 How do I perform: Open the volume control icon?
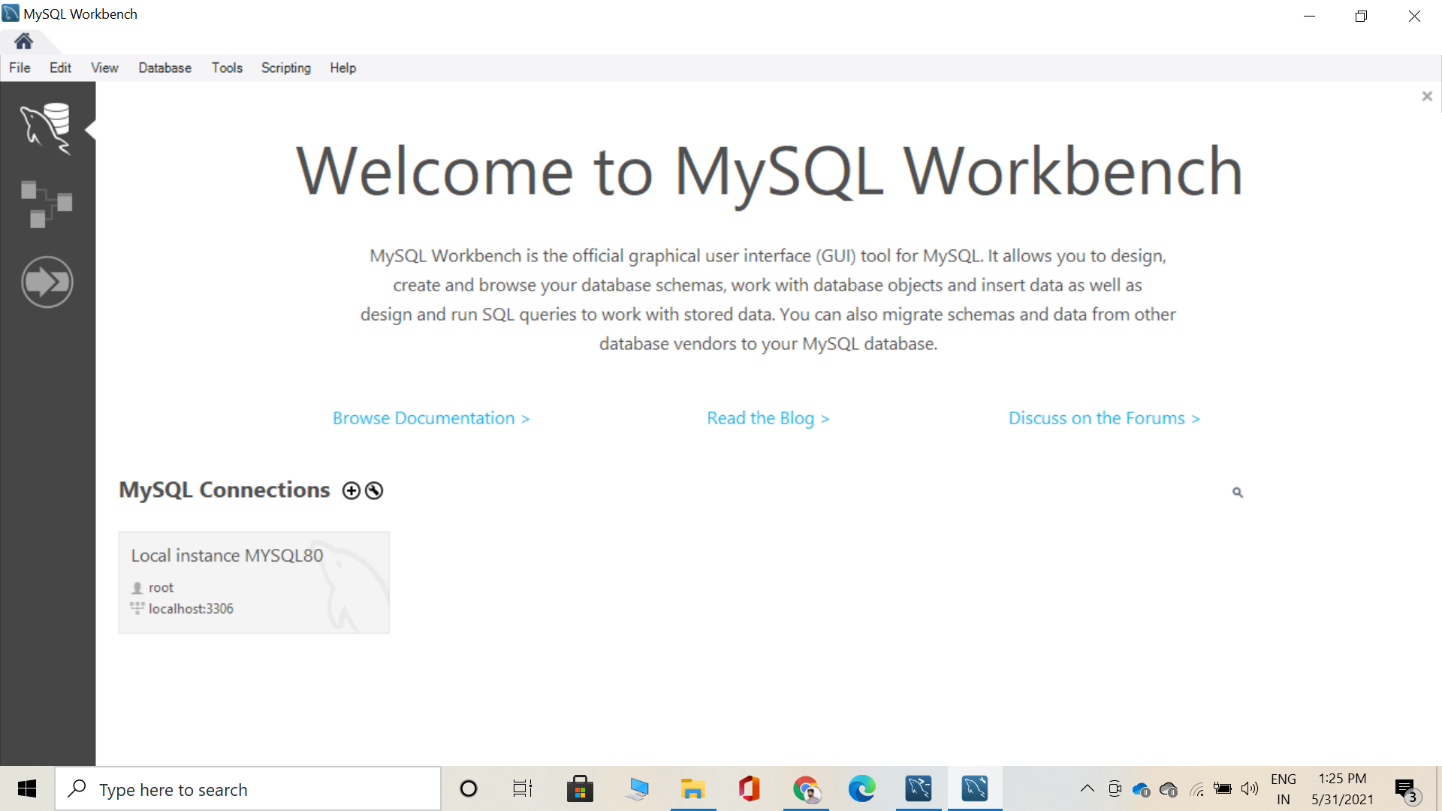(1249, 789)
